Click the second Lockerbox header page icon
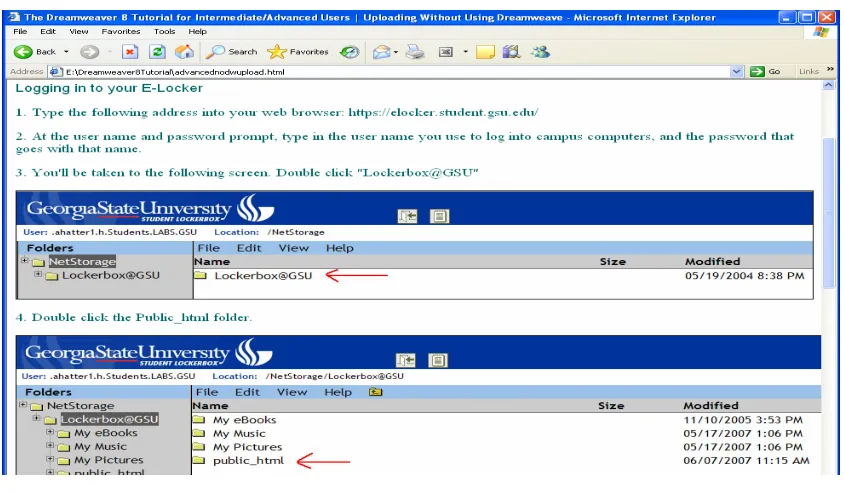Viewport: 844px width, 492px height. [x=438, y=360]
